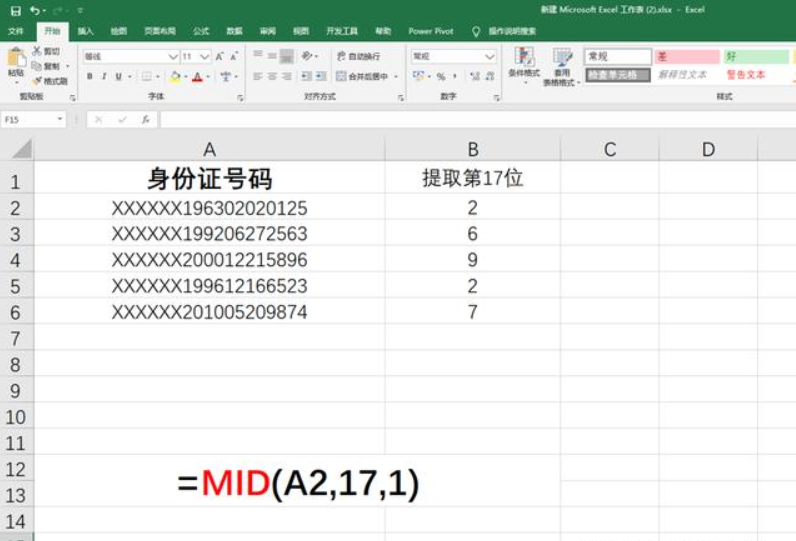Click the Font Color red A icon
The height and width of the screenshot is (541, 796).
(197, 77)
